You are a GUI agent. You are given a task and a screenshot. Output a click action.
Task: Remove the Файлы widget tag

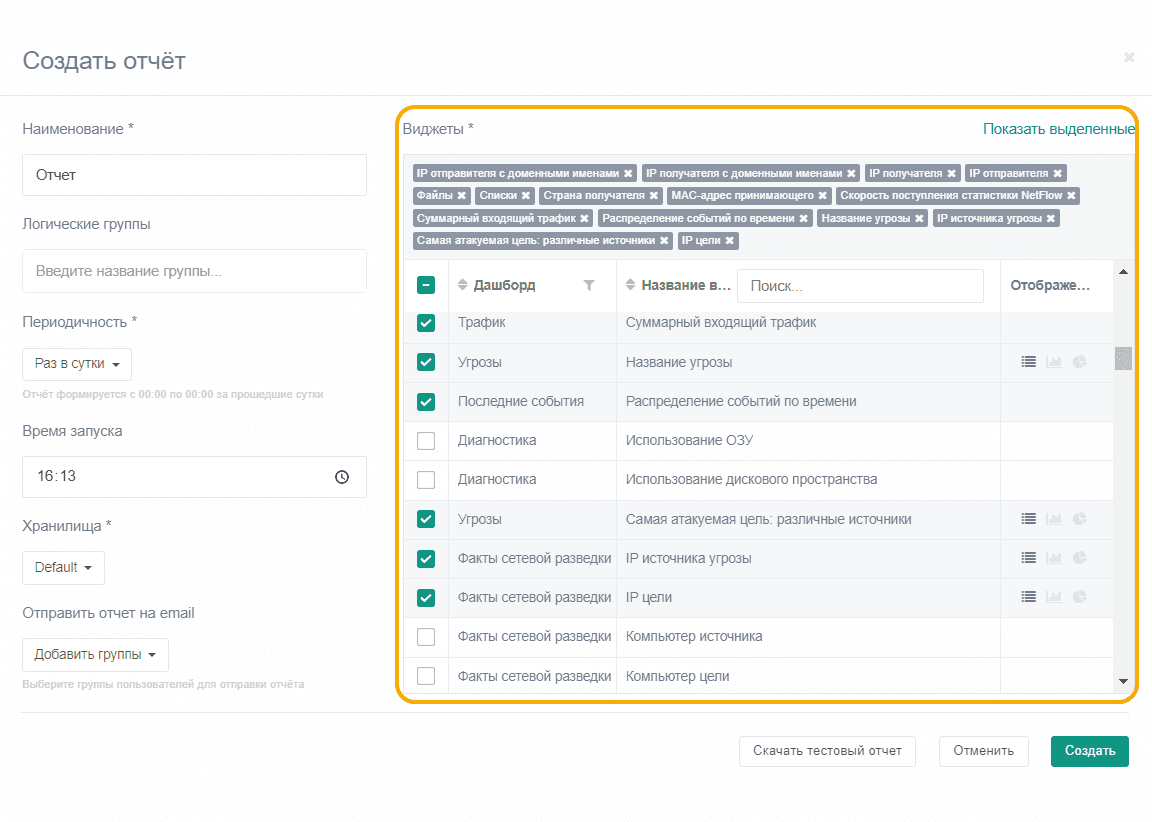point(461,195)
